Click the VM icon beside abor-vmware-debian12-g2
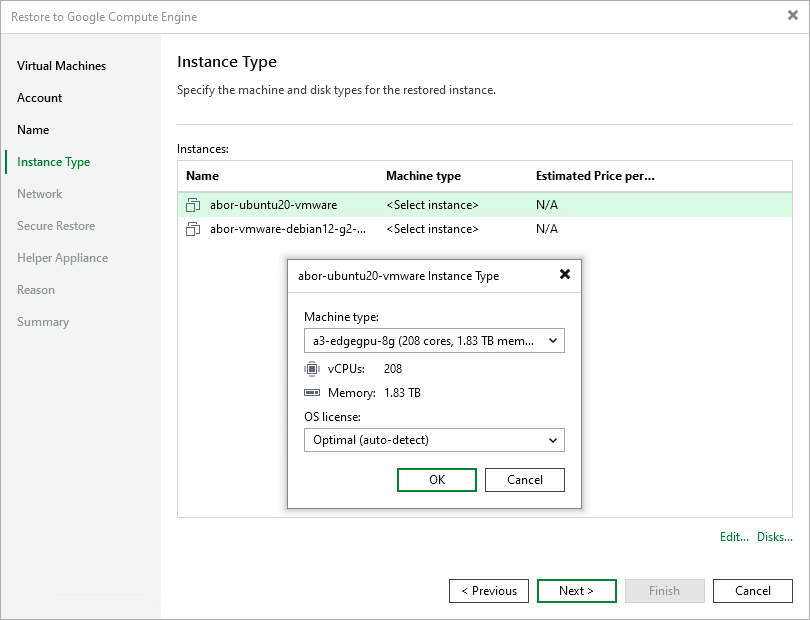Viewport: 810px width, 620px height. pos(193,229)
